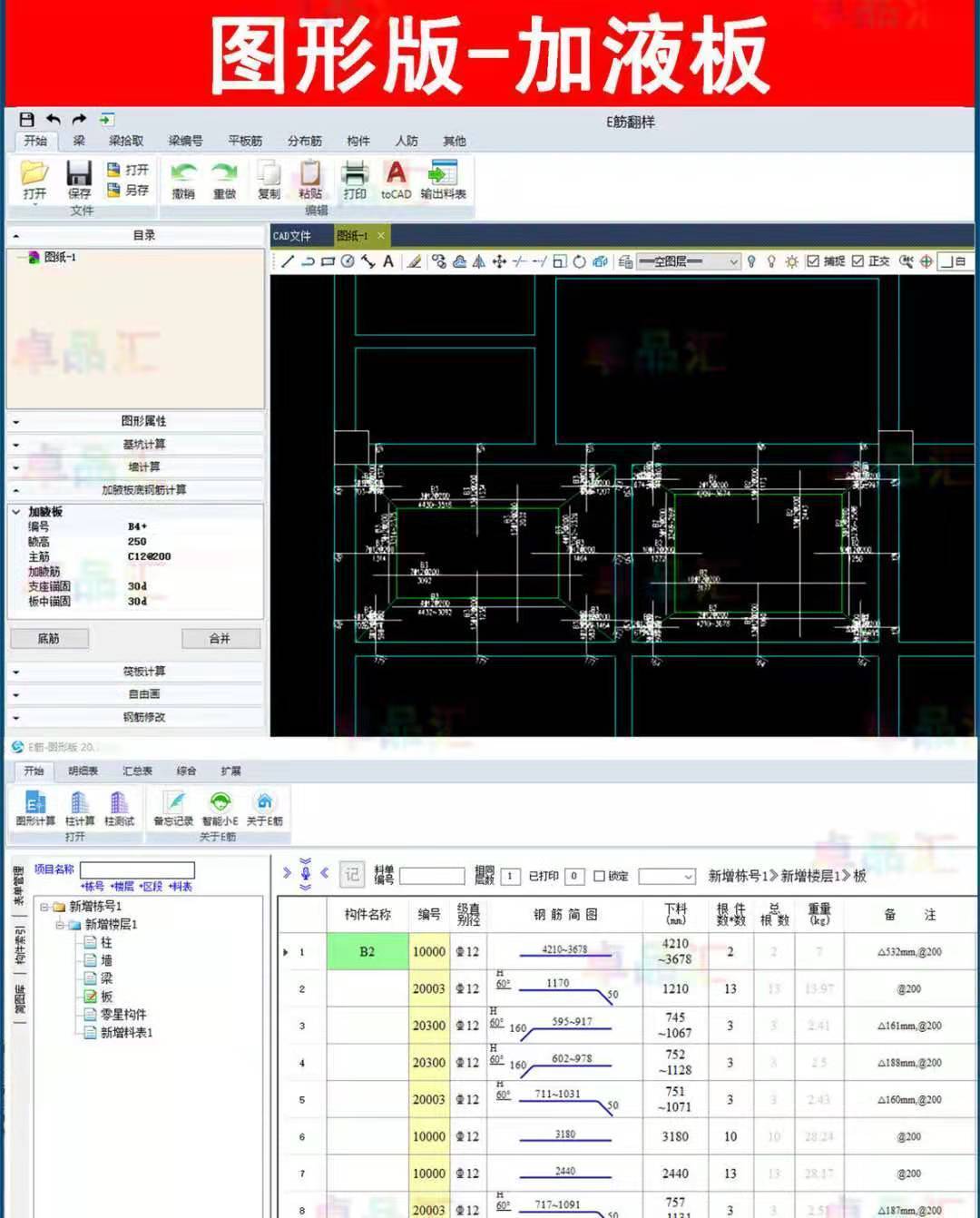Save with the 保存 floppy disk icon
This screenshot has height=1218, width=980.
point(79,179)
